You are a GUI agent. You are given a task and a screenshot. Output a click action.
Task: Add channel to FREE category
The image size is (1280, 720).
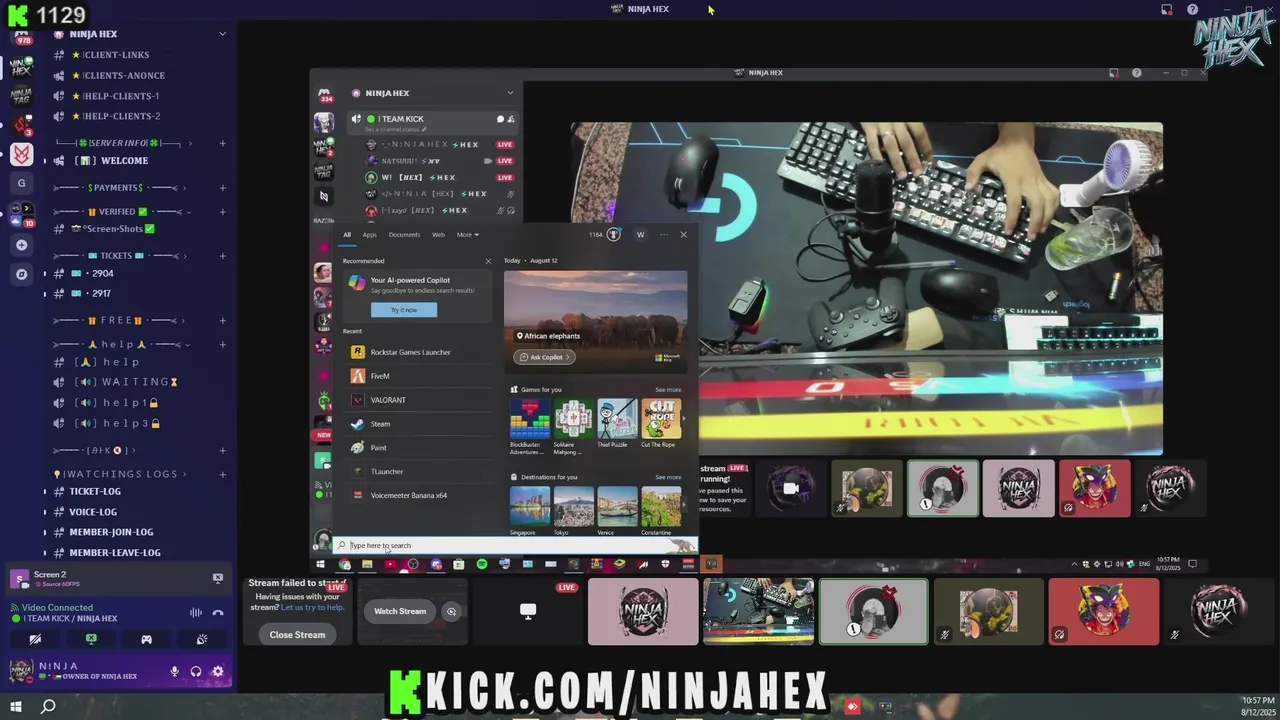tap(222, 320)
